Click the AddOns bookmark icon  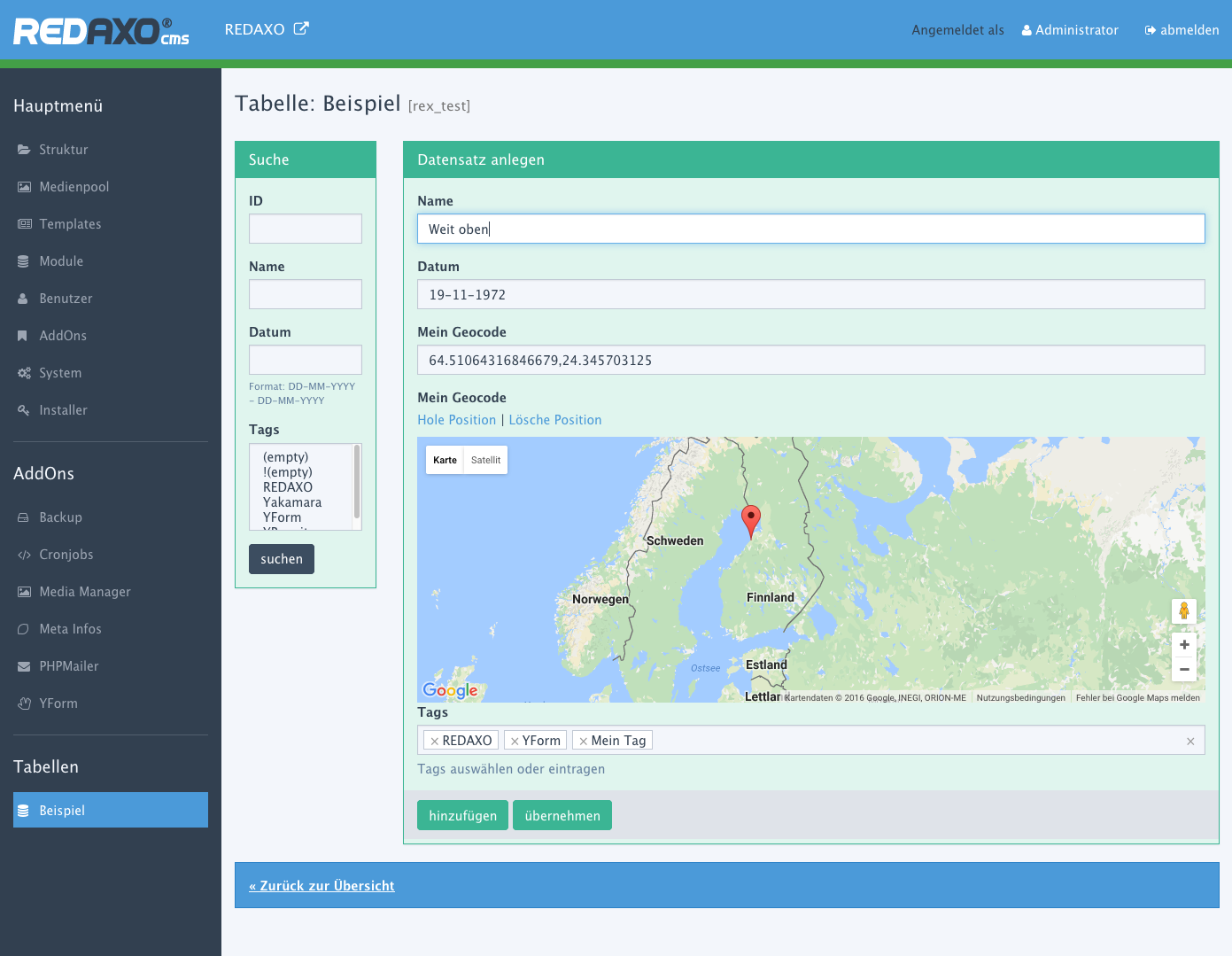[x=24, y=336]
